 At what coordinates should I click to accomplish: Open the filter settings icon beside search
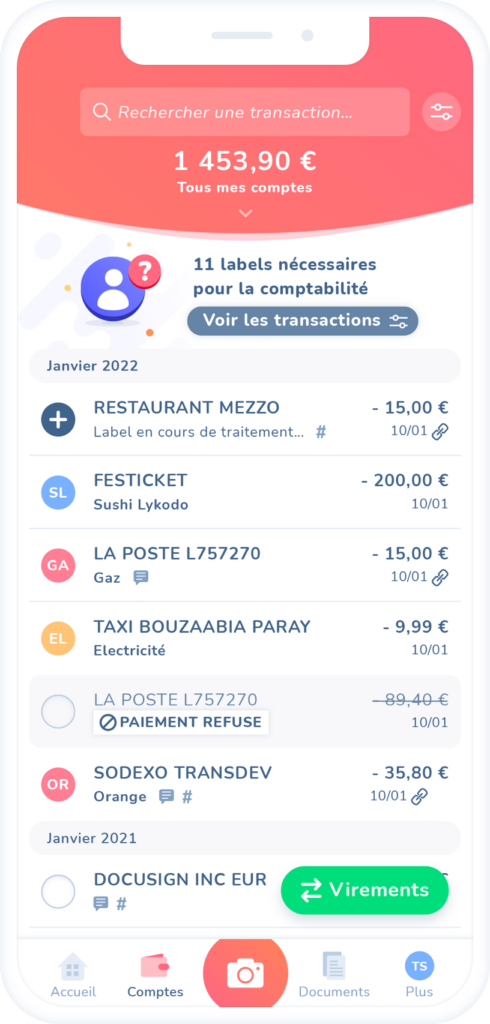442,112
